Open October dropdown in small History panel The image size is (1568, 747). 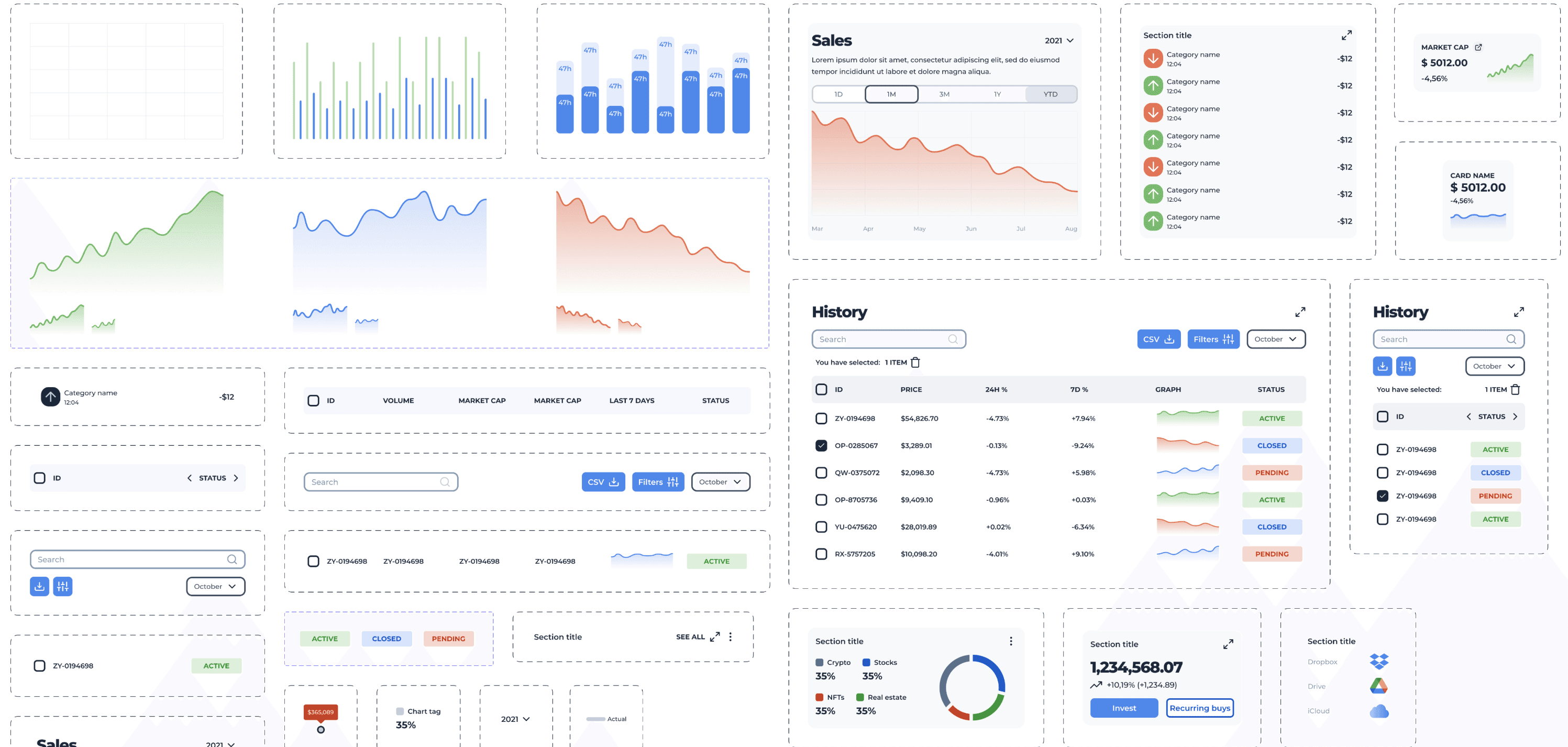click(x=1494, y=366)
